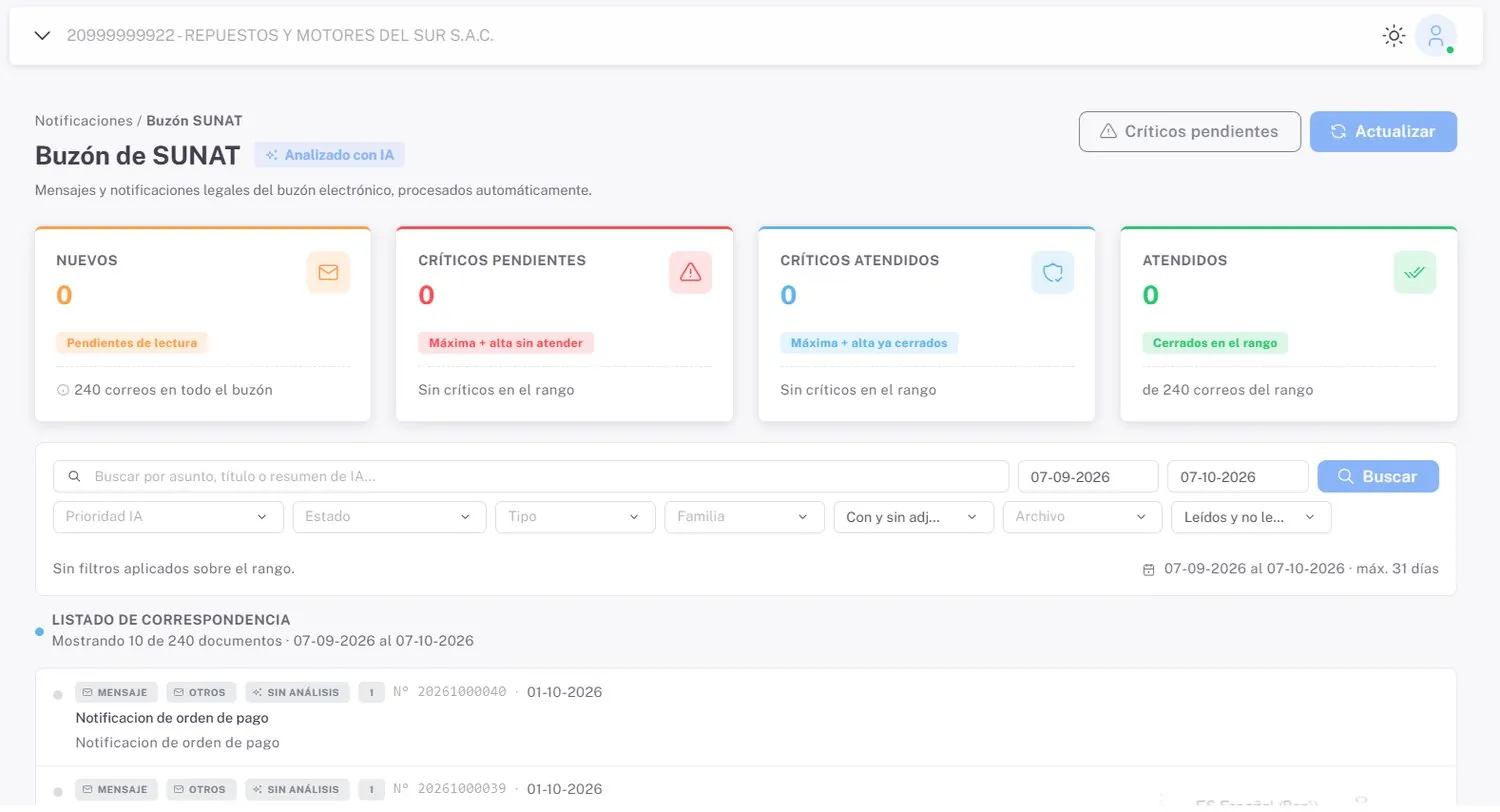Open the Estado dropdown
Screen dimensions: 1500x812
(x=389, y=517)
